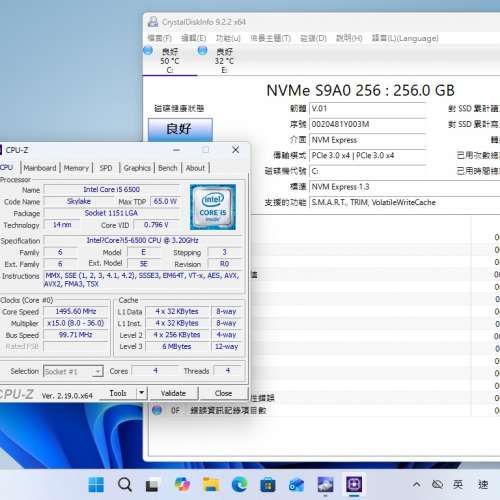Viewport: 500px width, 500px height.
Task: Click the Bus Speed value 99.71 MHz
Action: click(x=76, y=335)
